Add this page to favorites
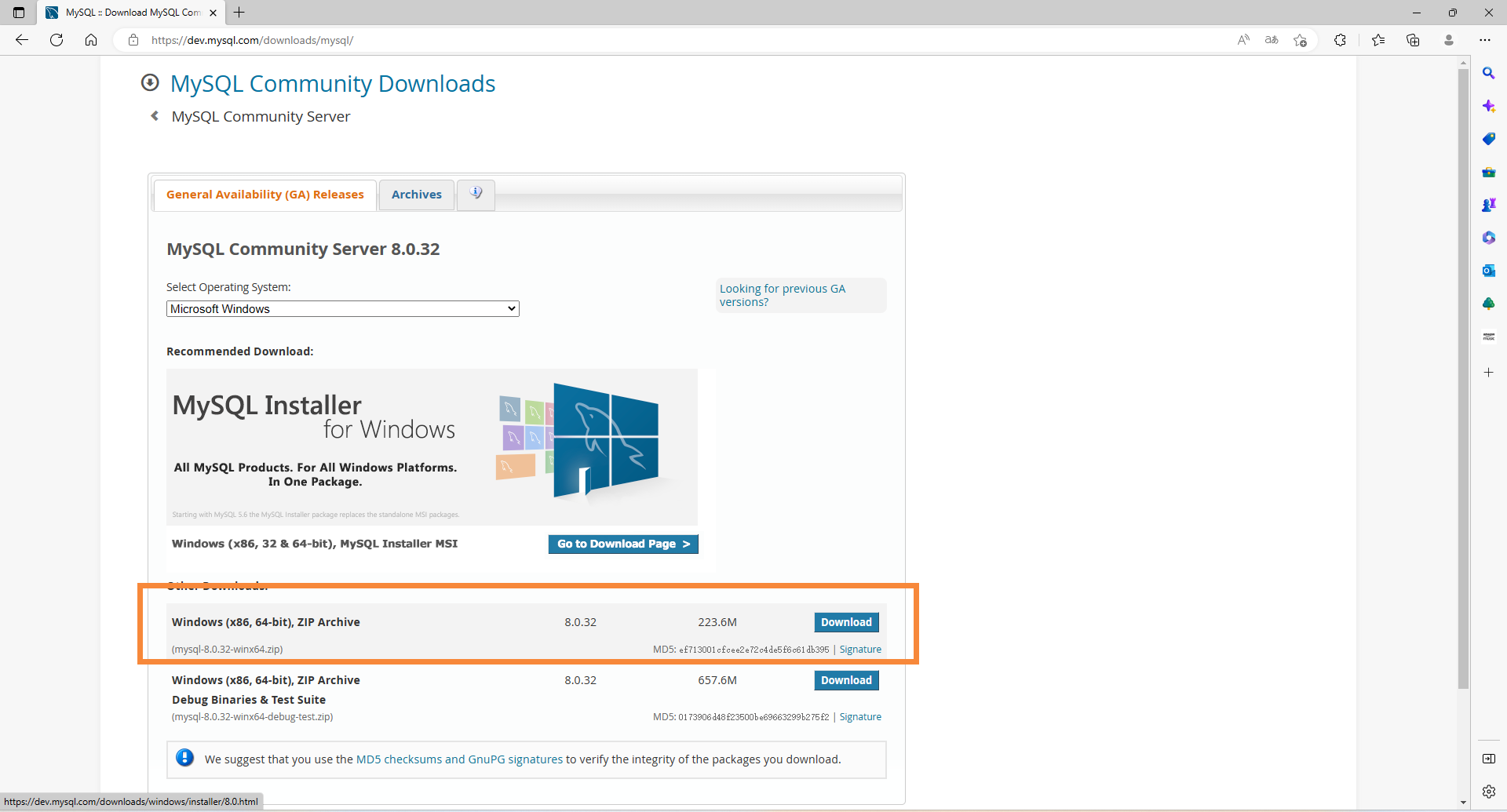1507x812 pixels. [1301, 40]
